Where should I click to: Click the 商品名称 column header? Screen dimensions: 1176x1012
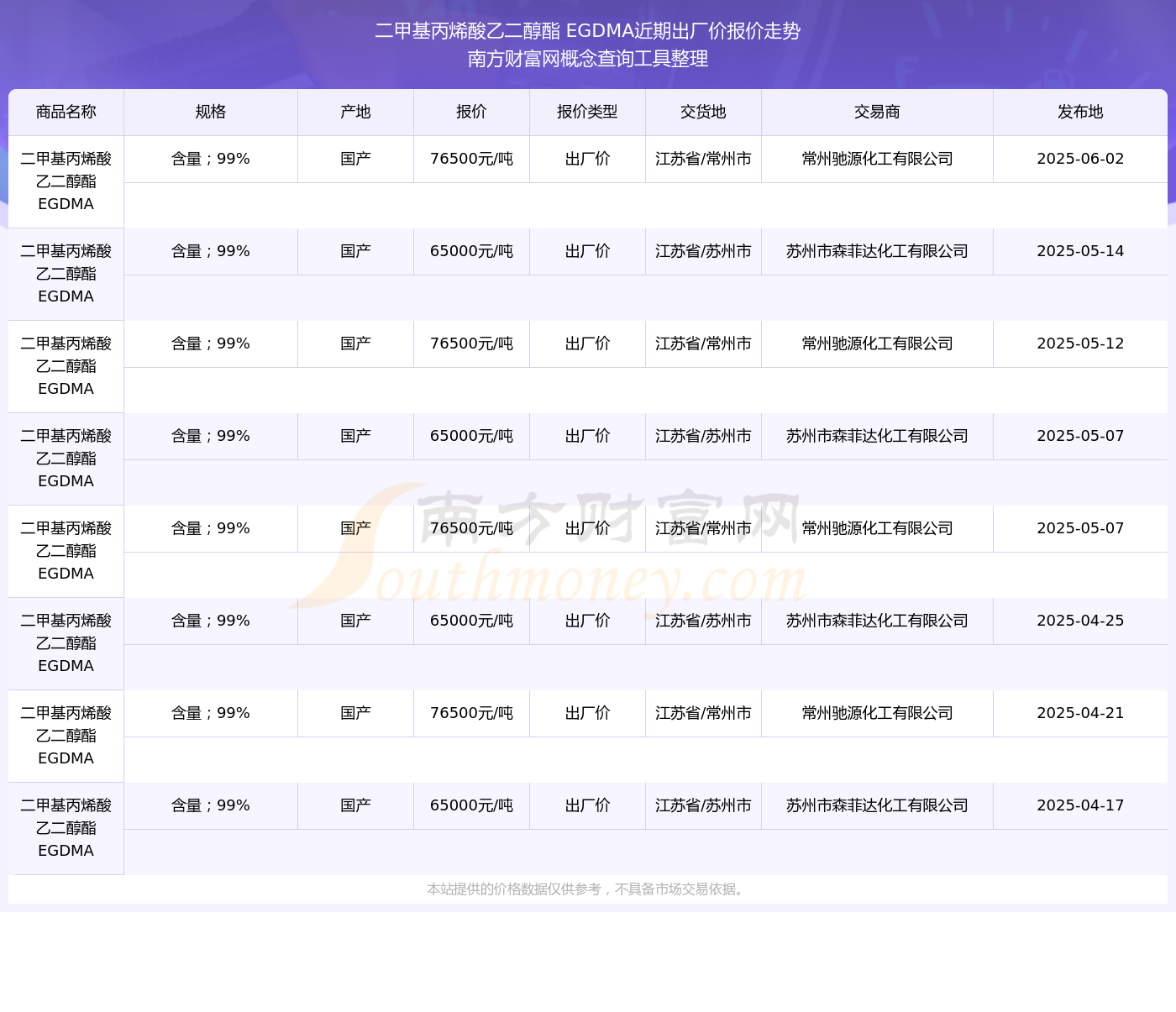(x=66, y=113)
